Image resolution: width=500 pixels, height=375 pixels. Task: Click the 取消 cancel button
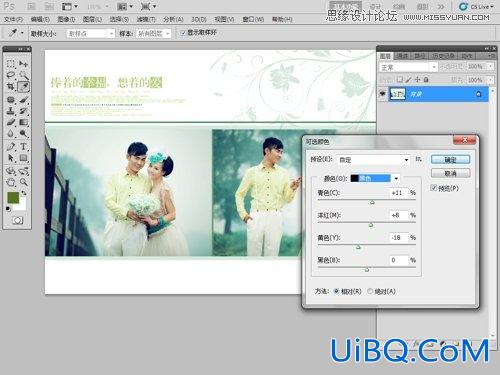450,173
